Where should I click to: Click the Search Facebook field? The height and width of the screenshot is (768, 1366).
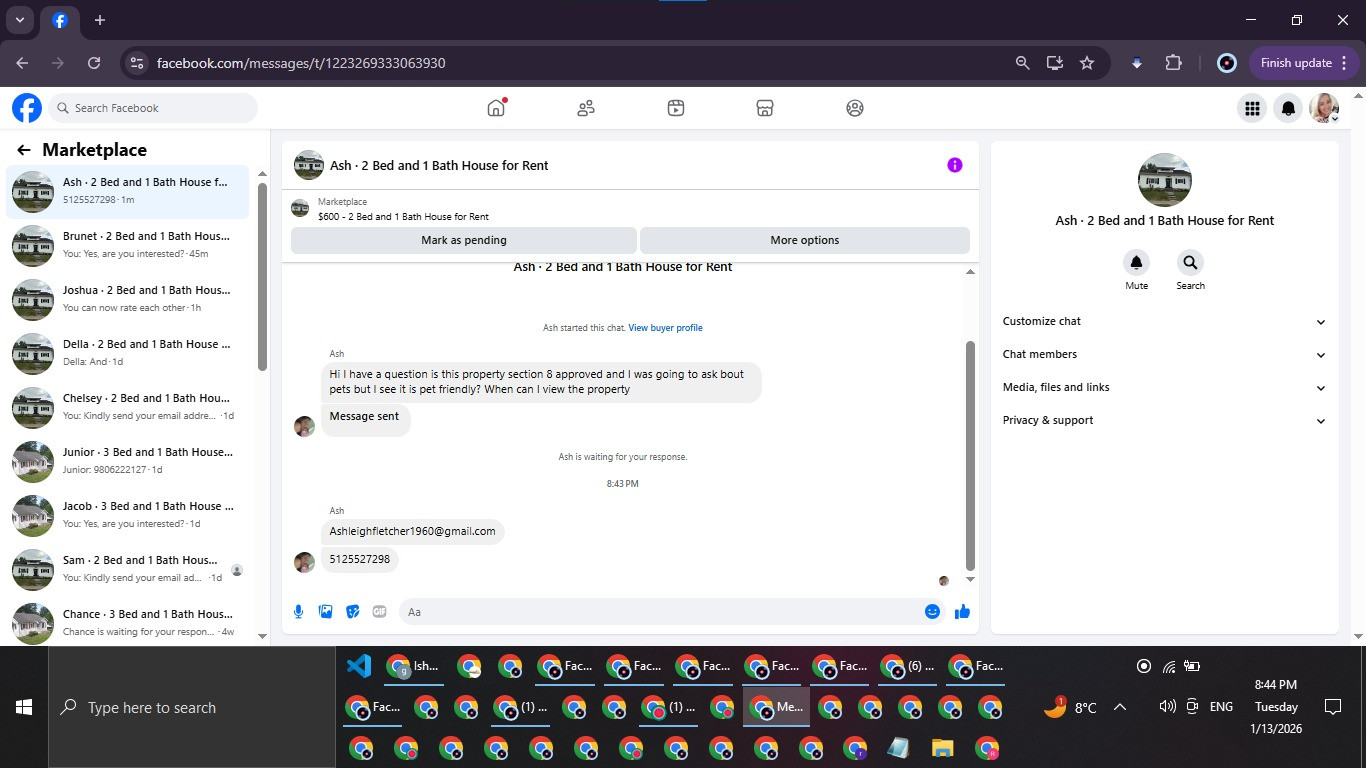coord(153,108)
